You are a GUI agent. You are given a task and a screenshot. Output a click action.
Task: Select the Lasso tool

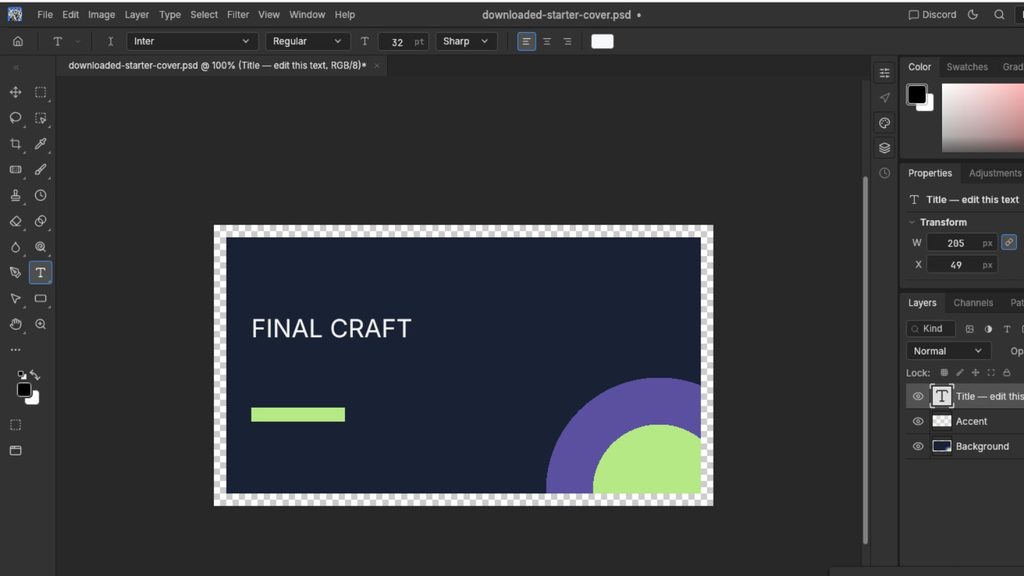click(16, 118)
